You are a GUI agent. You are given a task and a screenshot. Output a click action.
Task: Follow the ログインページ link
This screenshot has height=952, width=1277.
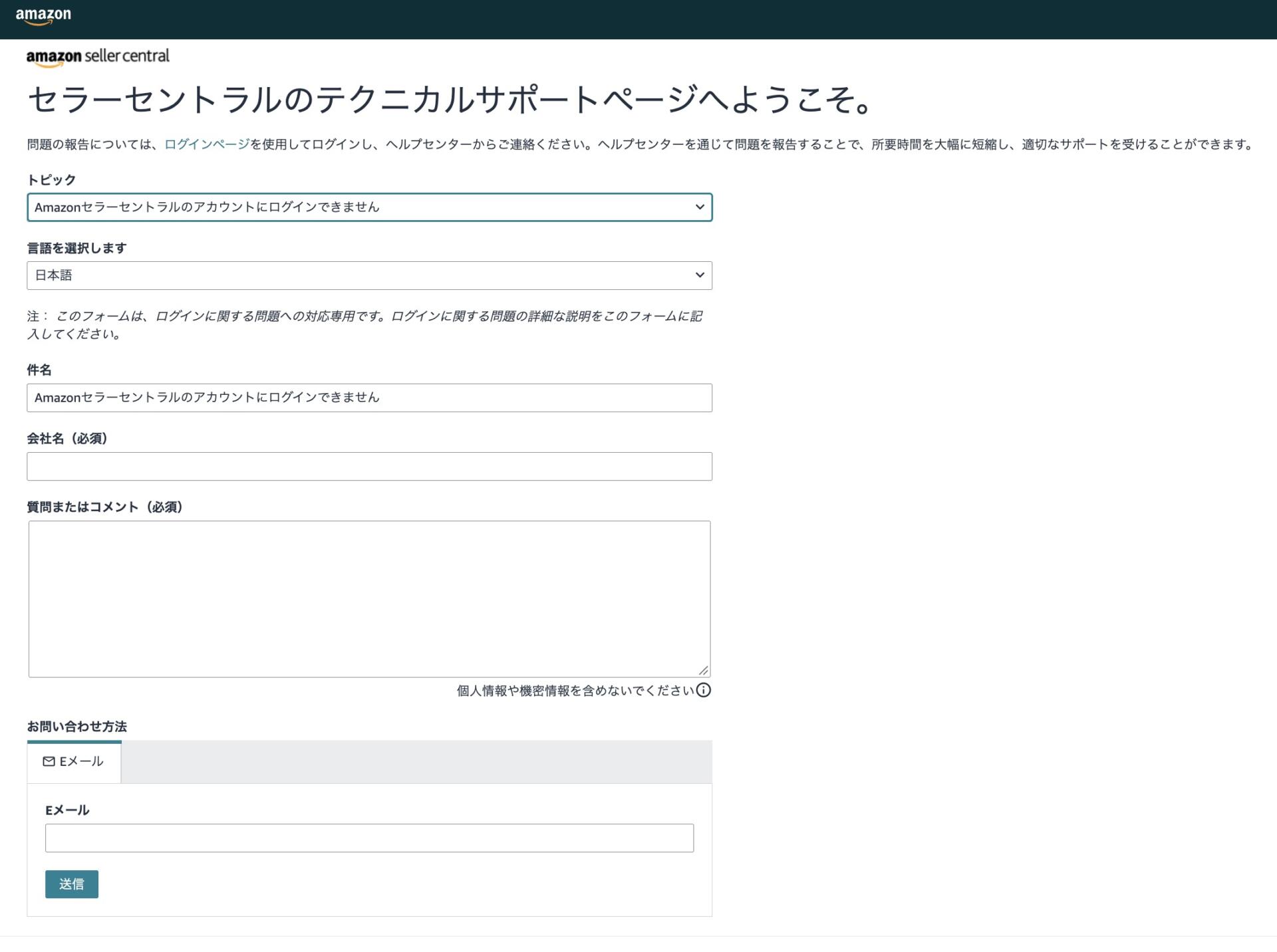207,144
